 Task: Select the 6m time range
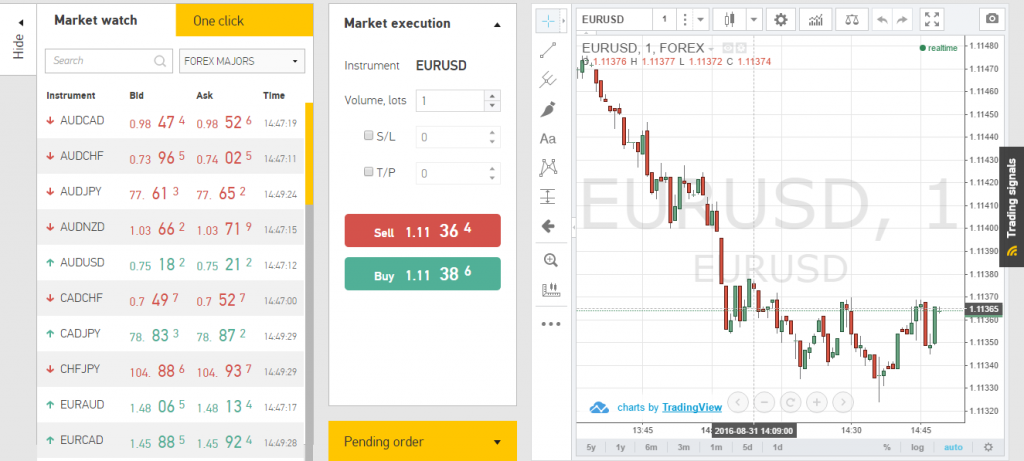point(651,447)
